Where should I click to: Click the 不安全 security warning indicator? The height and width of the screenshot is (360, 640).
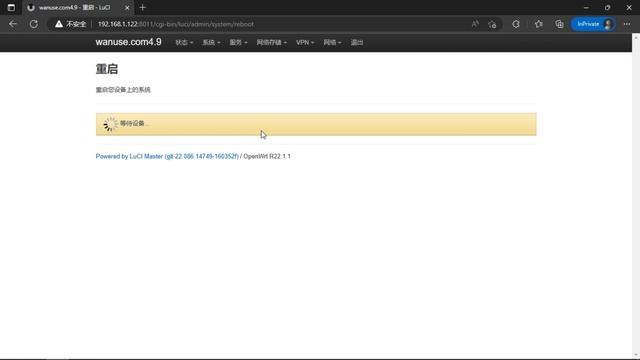tap(71, 24)
